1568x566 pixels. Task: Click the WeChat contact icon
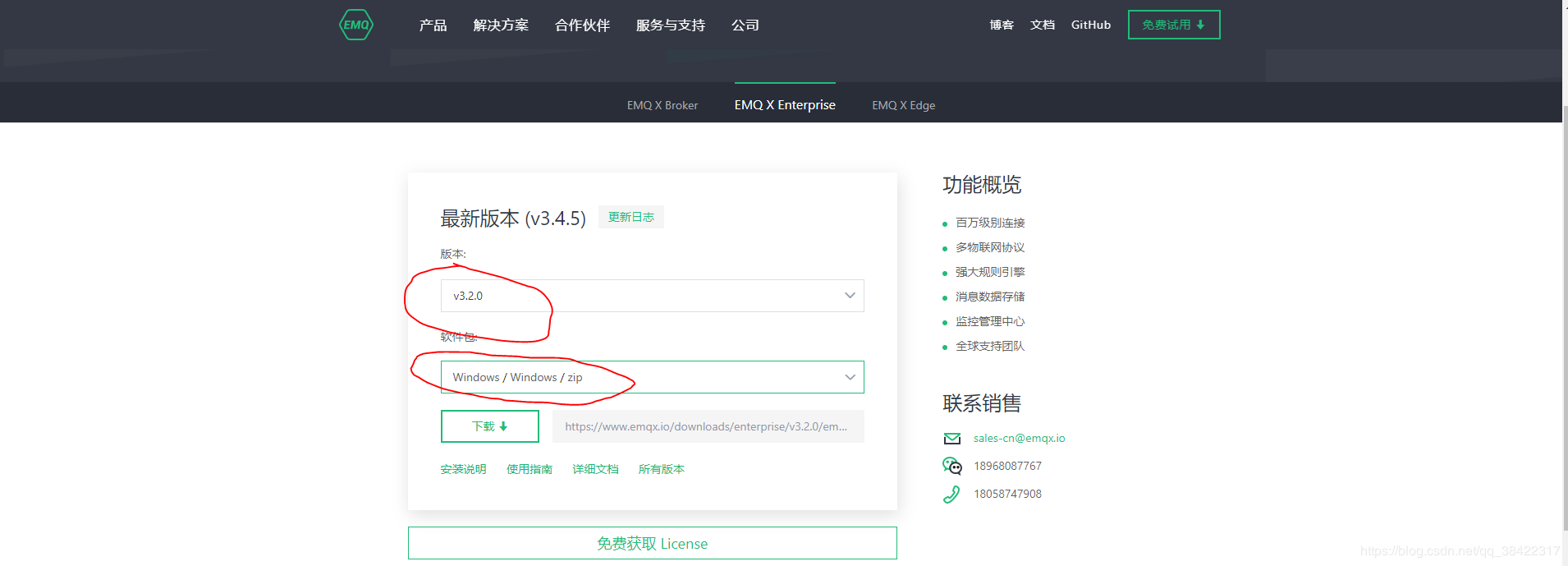tap(952, 466)
